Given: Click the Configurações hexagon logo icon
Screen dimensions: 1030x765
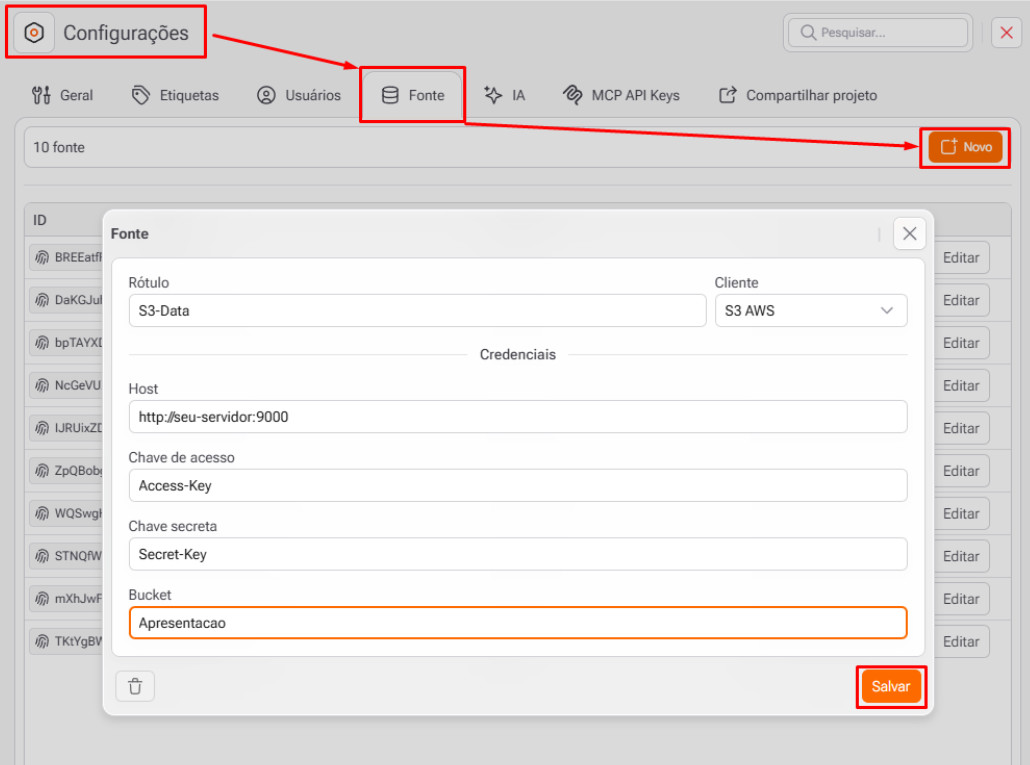Looking at the screenshot, I should pos(34,33).
